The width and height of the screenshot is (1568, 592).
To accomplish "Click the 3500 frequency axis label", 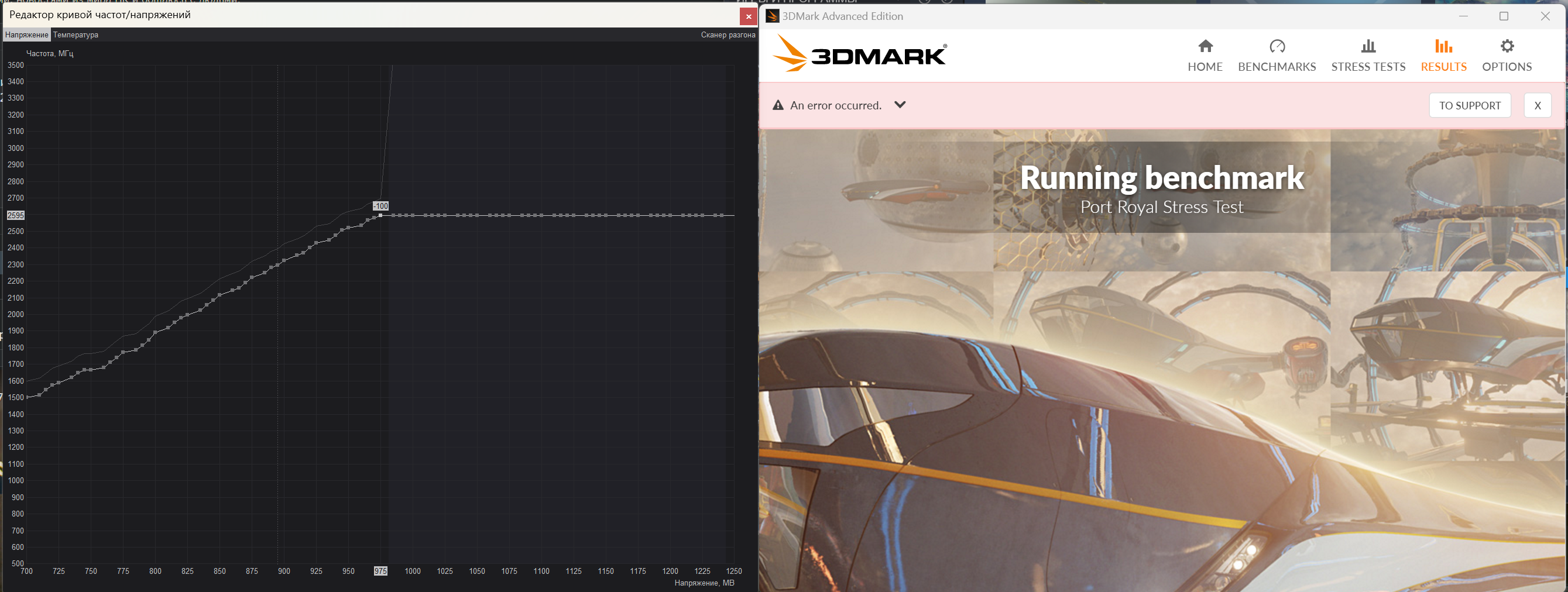I will coord(16,65).
